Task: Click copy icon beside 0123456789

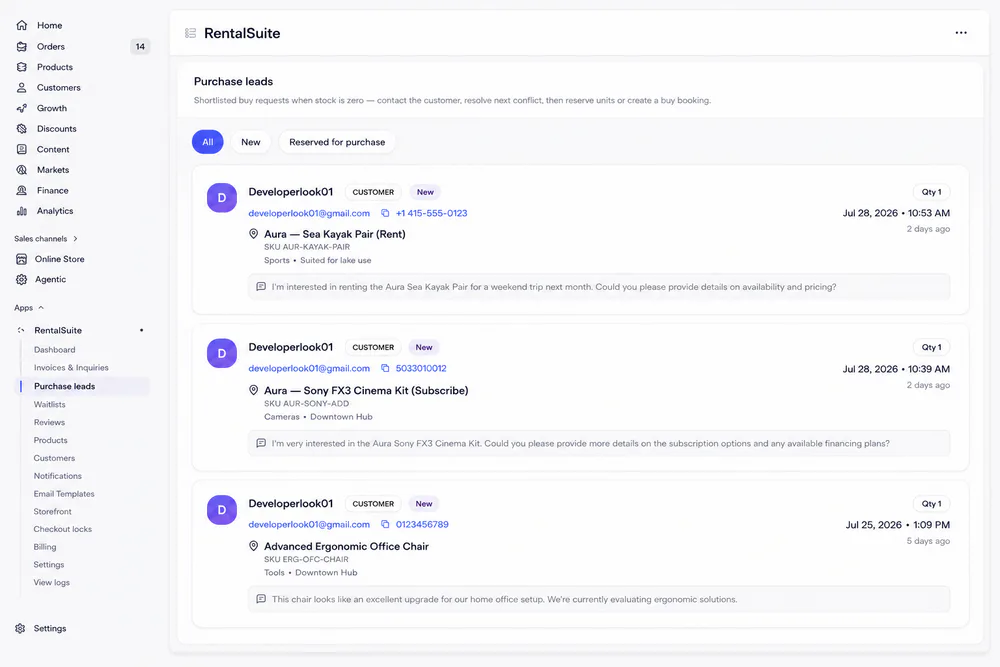Action: (385, 524)
